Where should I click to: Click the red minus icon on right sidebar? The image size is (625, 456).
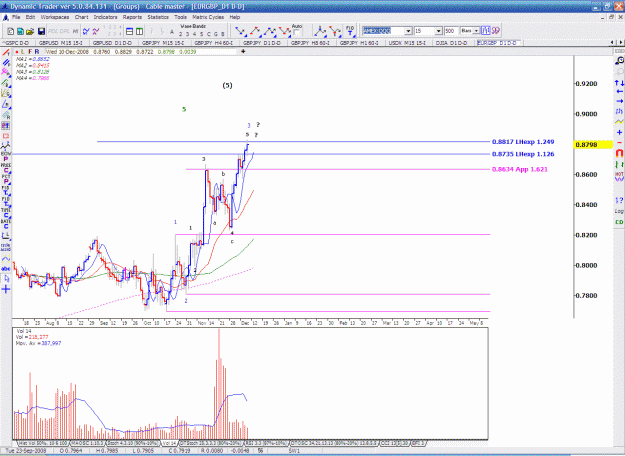click(619, 142)
